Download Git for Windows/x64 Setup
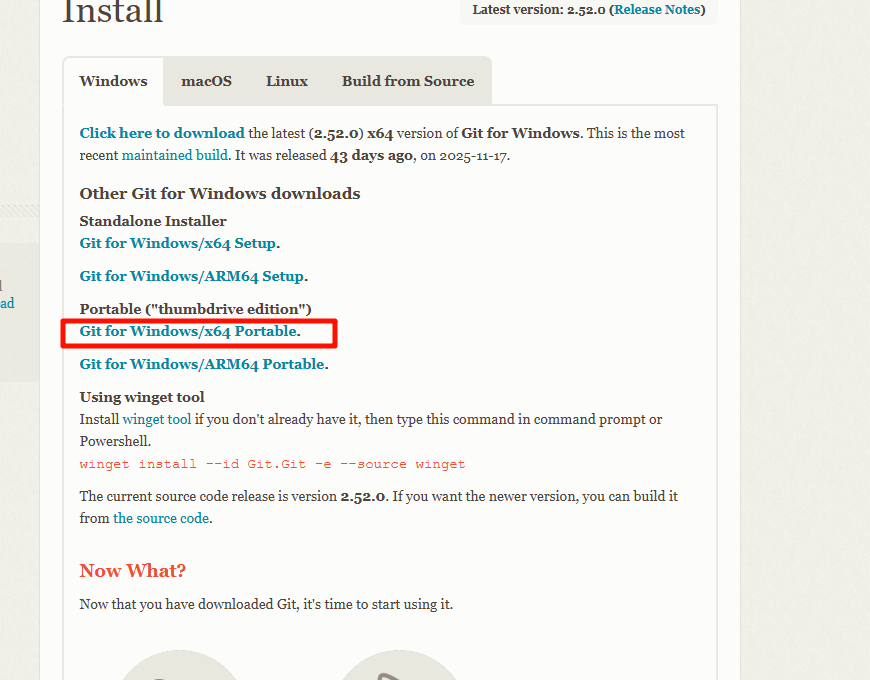This screenshot has height=680, width=870. click(x=178, y=243)
